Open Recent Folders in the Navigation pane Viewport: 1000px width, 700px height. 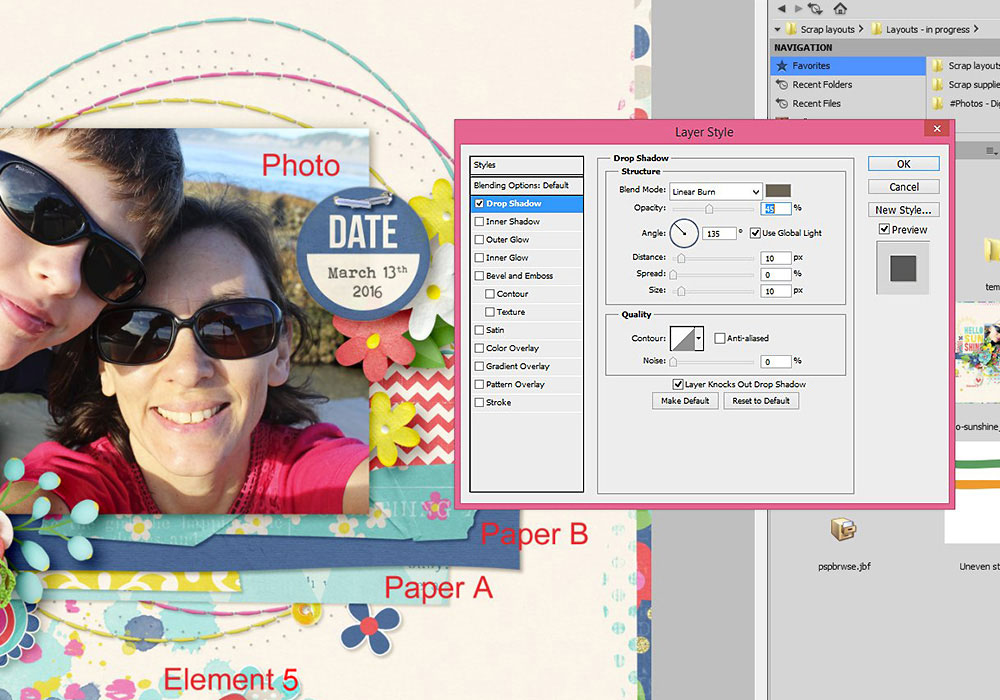click(x=848, y=84)
